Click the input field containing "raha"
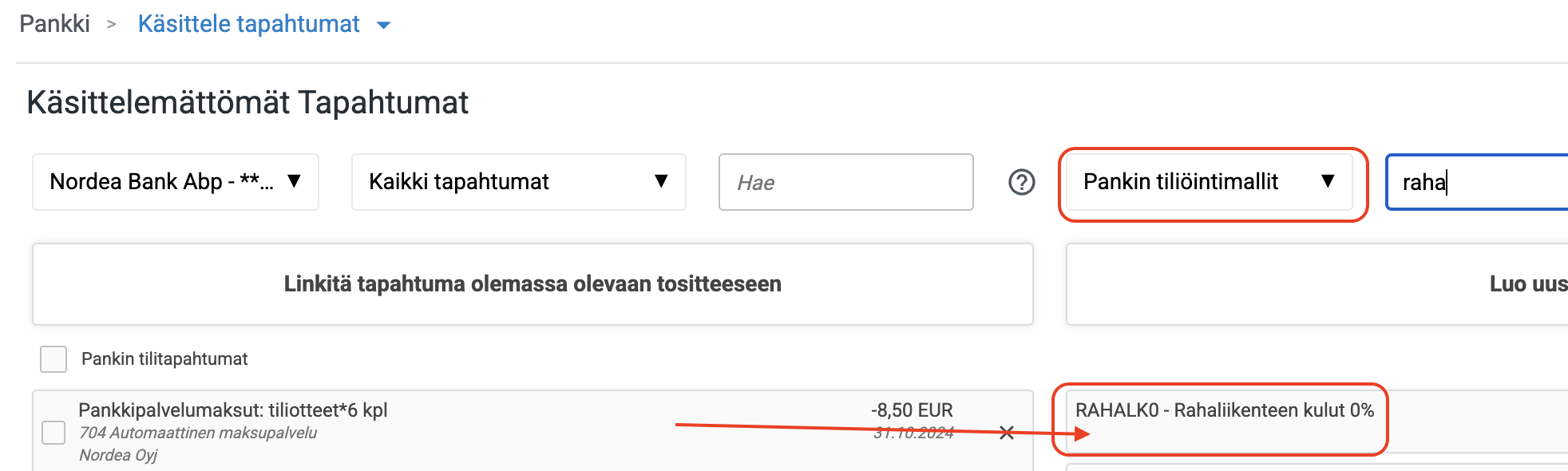 [x=1477, y=183]
